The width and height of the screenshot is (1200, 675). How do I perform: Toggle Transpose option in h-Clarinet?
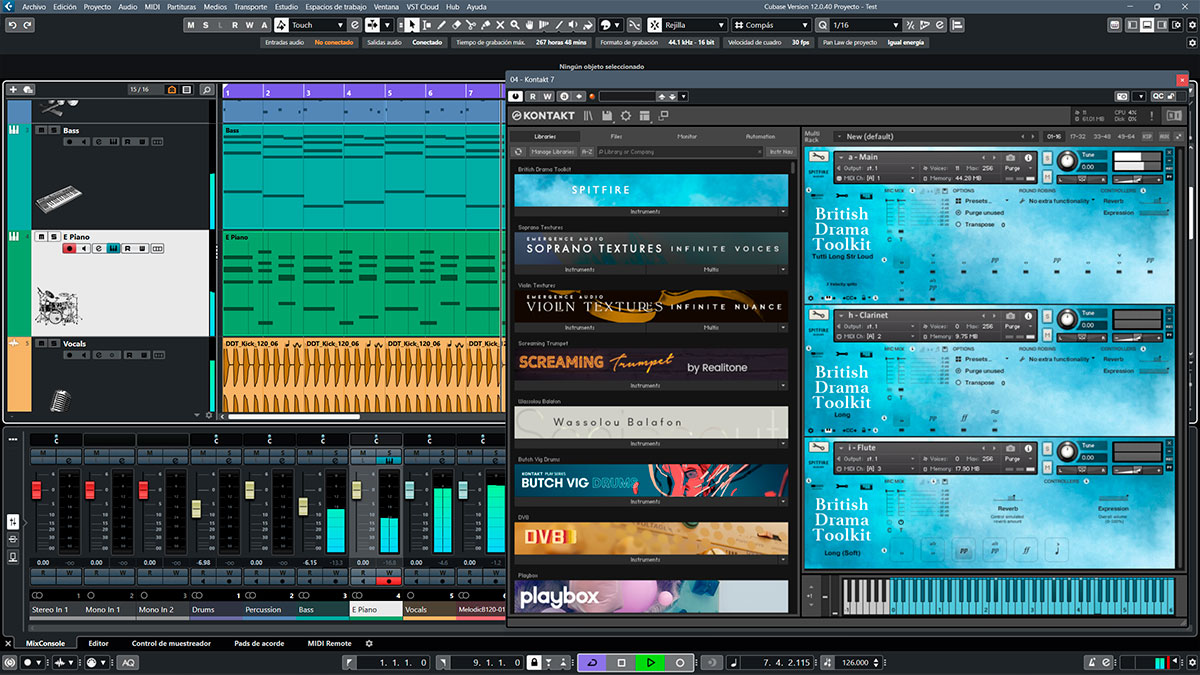point(959,382)
